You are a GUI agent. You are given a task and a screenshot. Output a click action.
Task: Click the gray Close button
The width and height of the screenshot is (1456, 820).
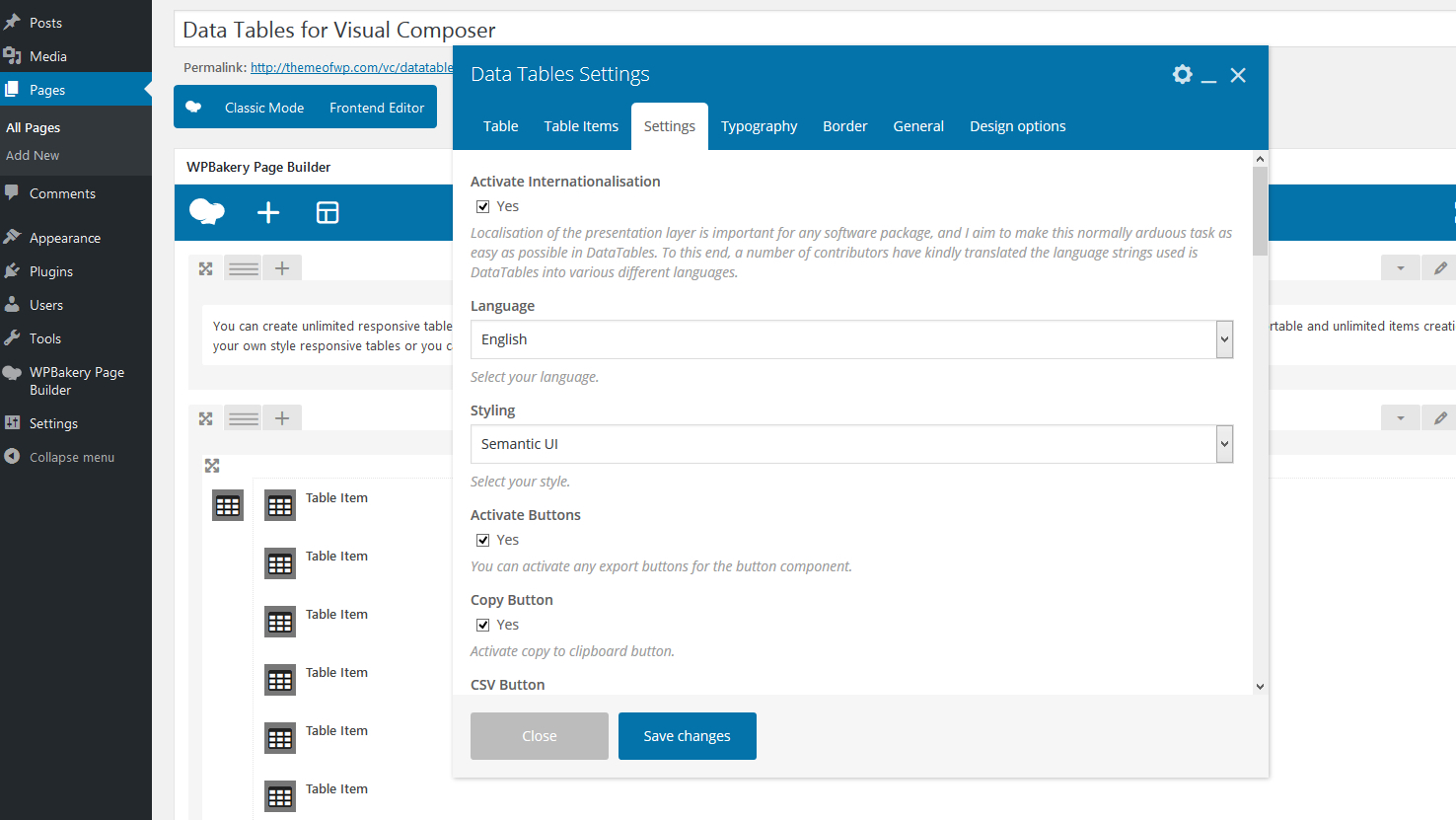[x=540, y=736]
